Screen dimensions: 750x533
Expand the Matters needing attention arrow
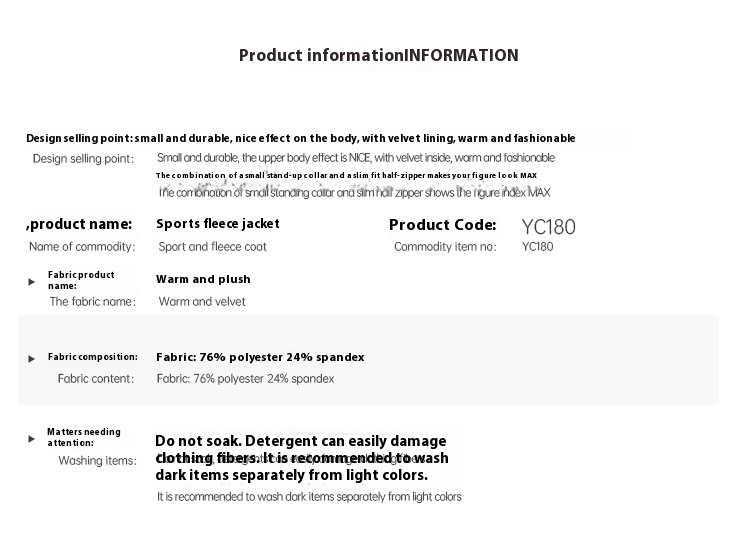click(x=32, y=438)
